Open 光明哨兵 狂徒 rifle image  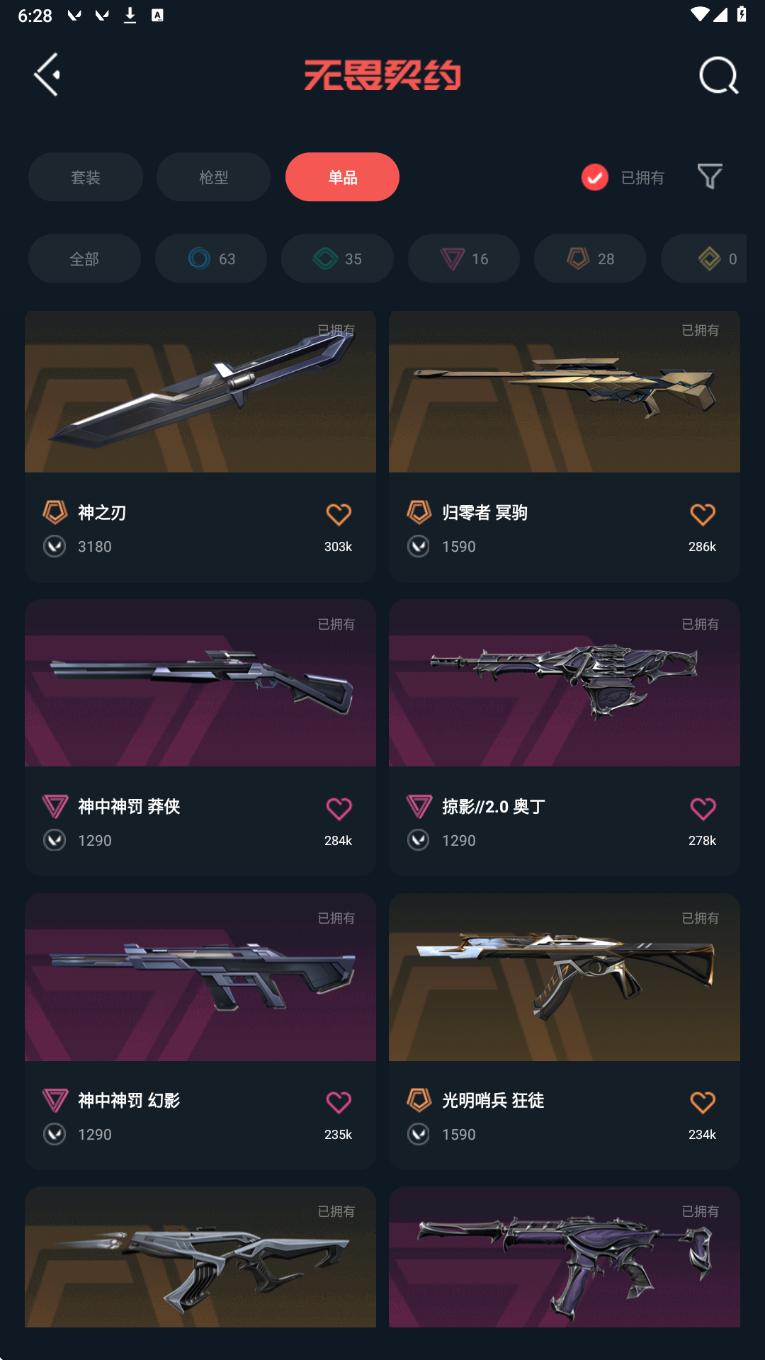click(564, 977)
